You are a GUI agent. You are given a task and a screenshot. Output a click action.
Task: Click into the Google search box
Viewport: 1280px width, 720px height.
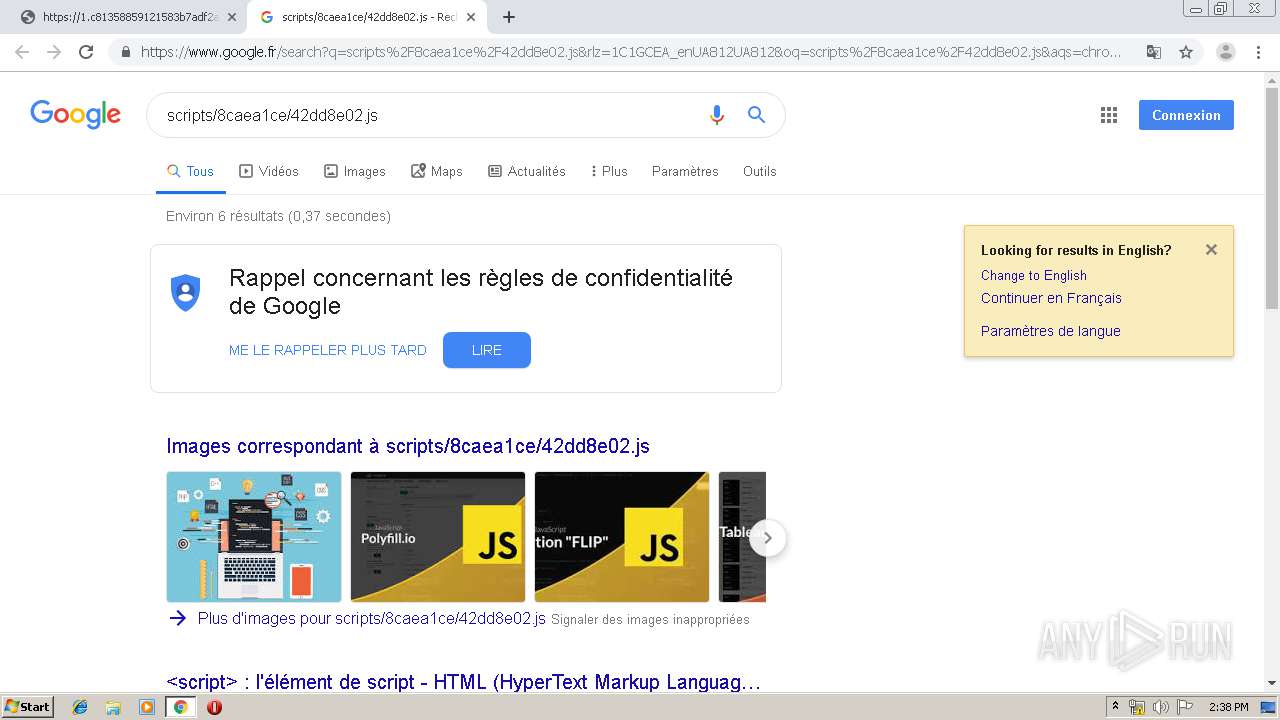tap(430, 115)
